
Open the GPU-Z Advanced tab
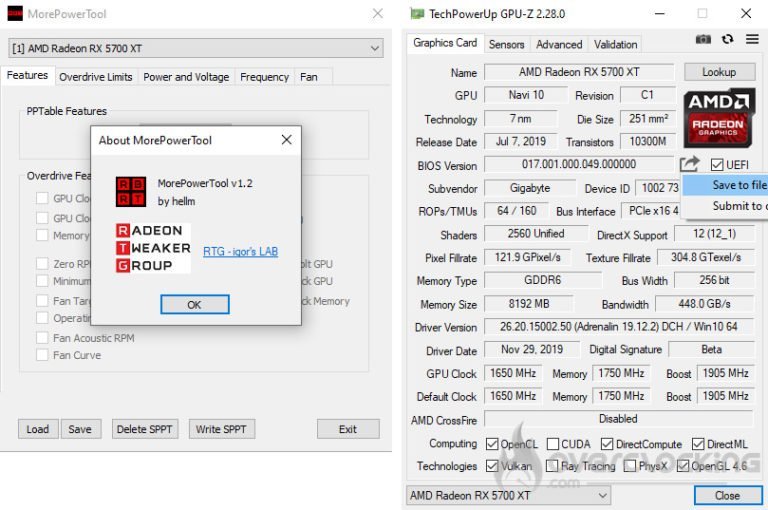[x=559, y=44]
